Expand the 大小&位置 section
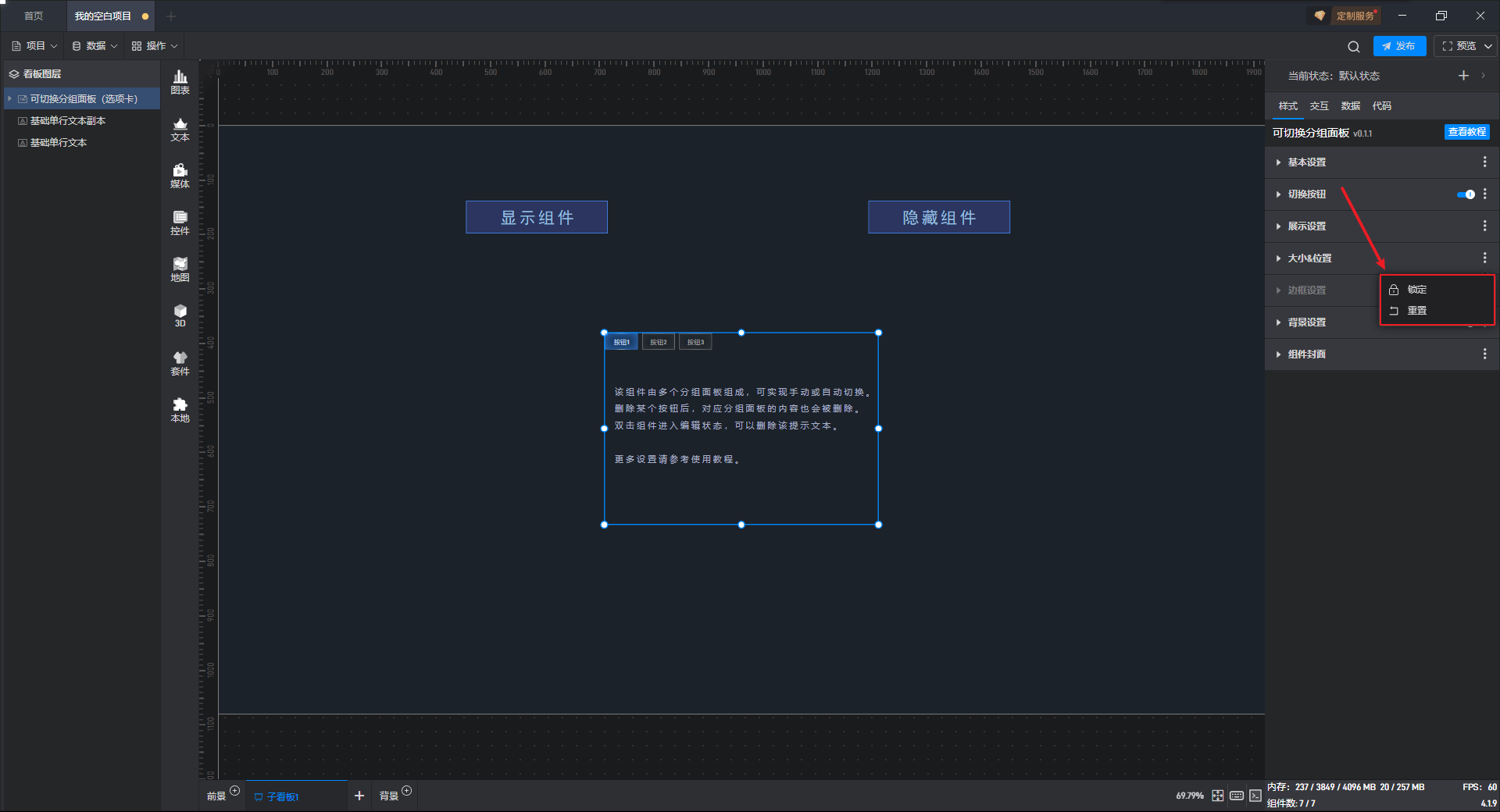Image resolution: width=1500 pixels, height=812 pixels. [1278, 258]
